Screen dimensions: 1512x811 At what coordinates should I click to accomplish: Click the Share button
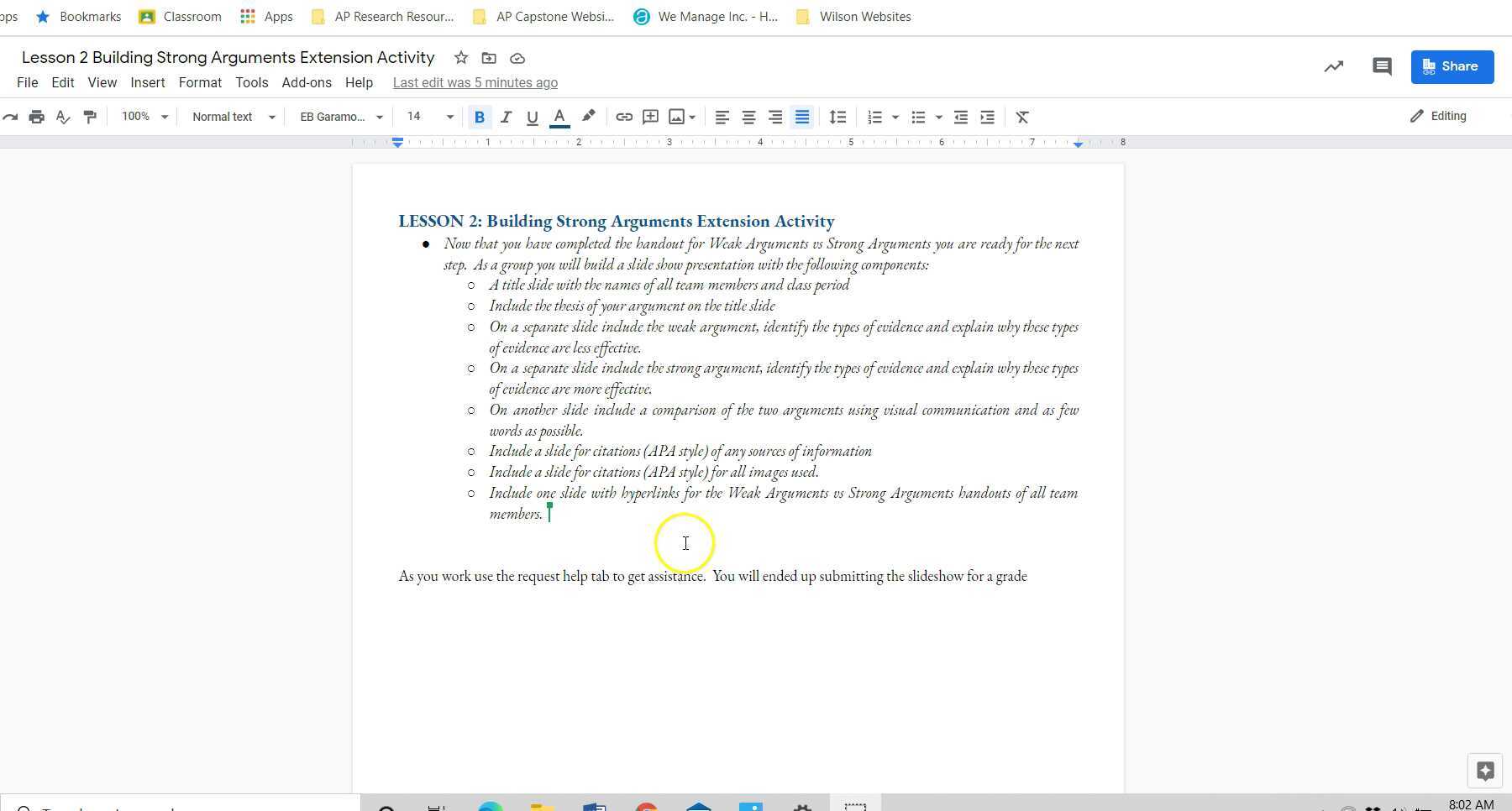click(1452, 66)
